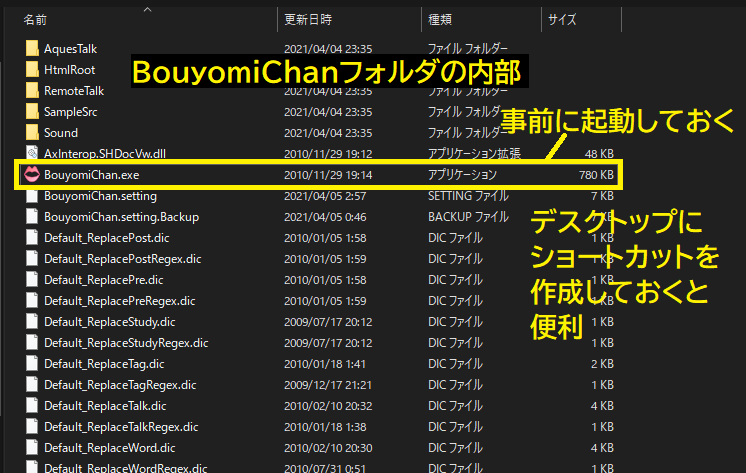Click the Default_ReplacePre.dic file icon

(x=32, y=279)
